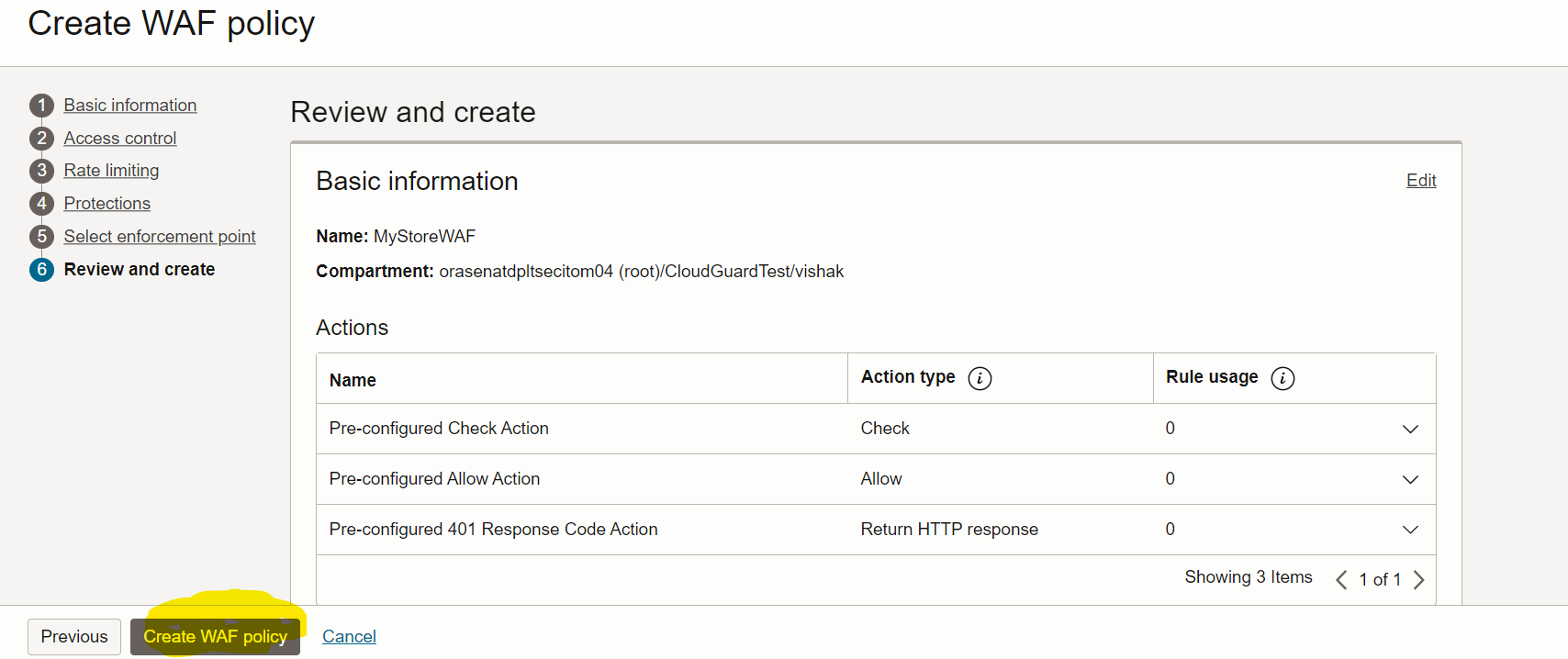
Task: Click the Previous button
Action: (x=74, y=637)
